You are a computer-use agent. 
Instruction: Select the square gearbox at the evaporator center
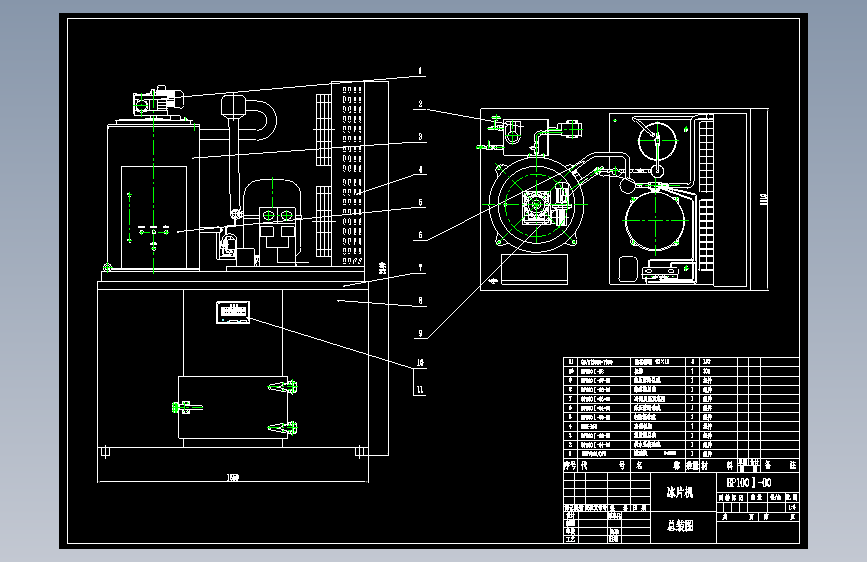tap(536, 206)
